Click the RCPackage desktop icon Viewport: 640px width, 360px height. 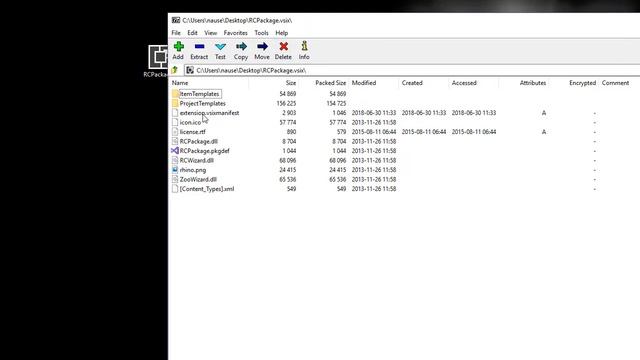[158, 57]
